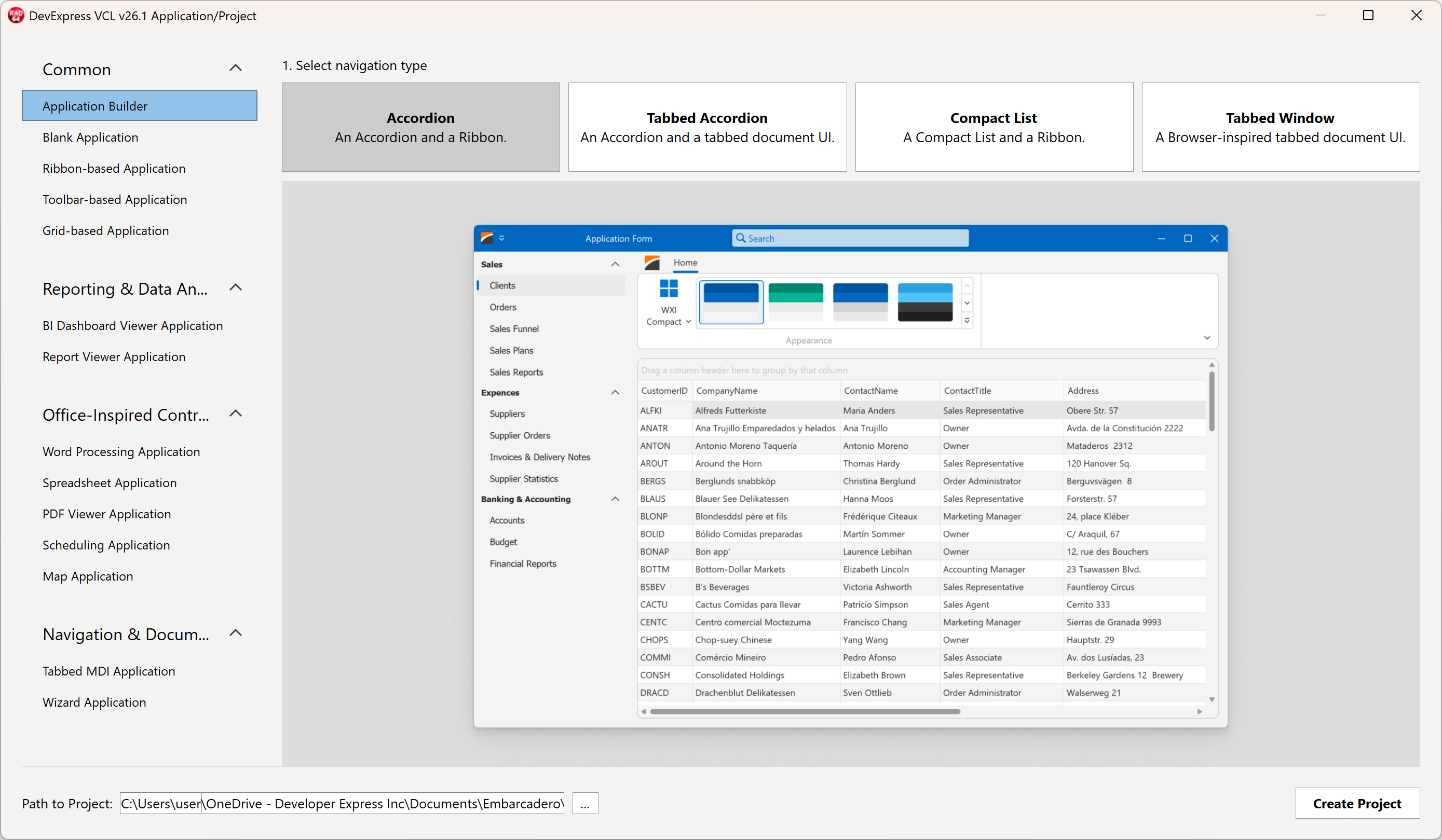Select Spreadsheet Application
The image size is (1442, 840).
click(140, 483)
